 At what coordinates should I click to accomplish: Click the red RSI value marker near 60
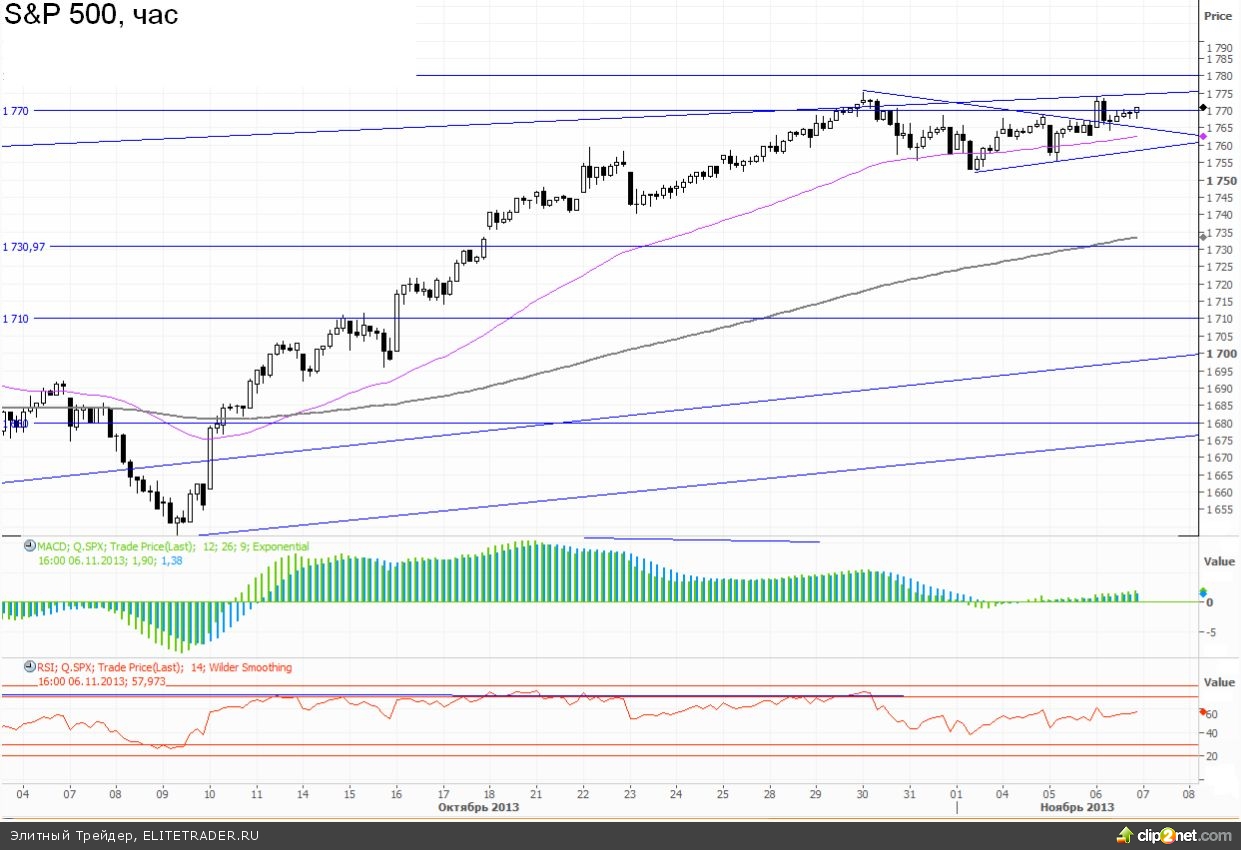[1203, 712]
